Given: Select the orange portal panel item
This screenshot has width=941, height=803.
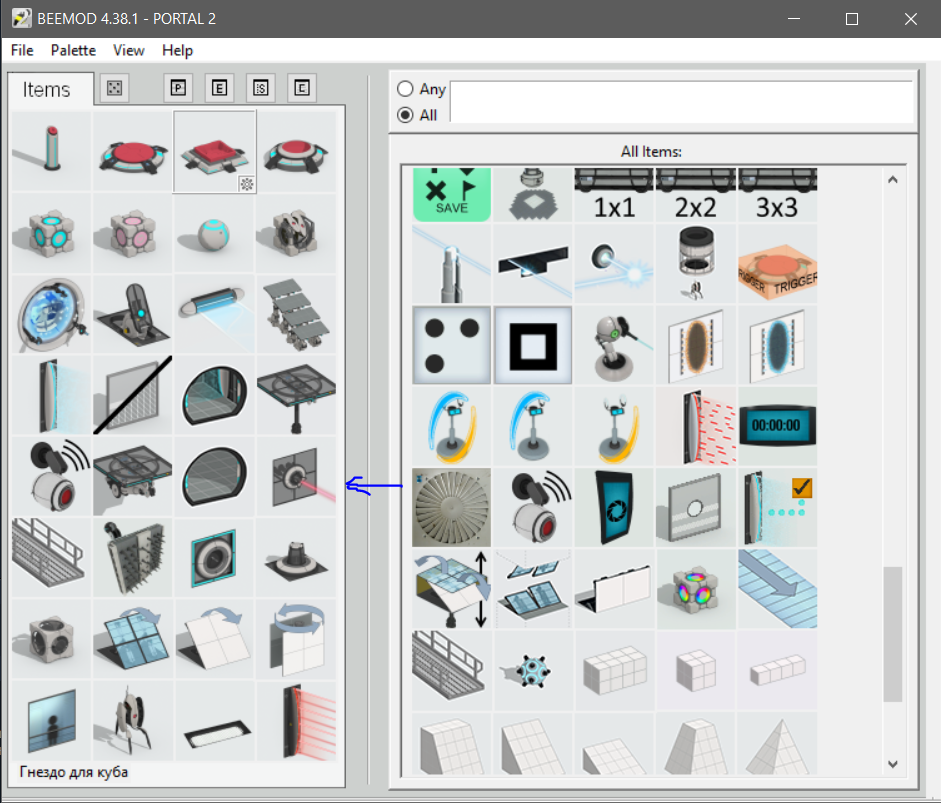Looking at the screenshot, I should [x=696, y=345].
